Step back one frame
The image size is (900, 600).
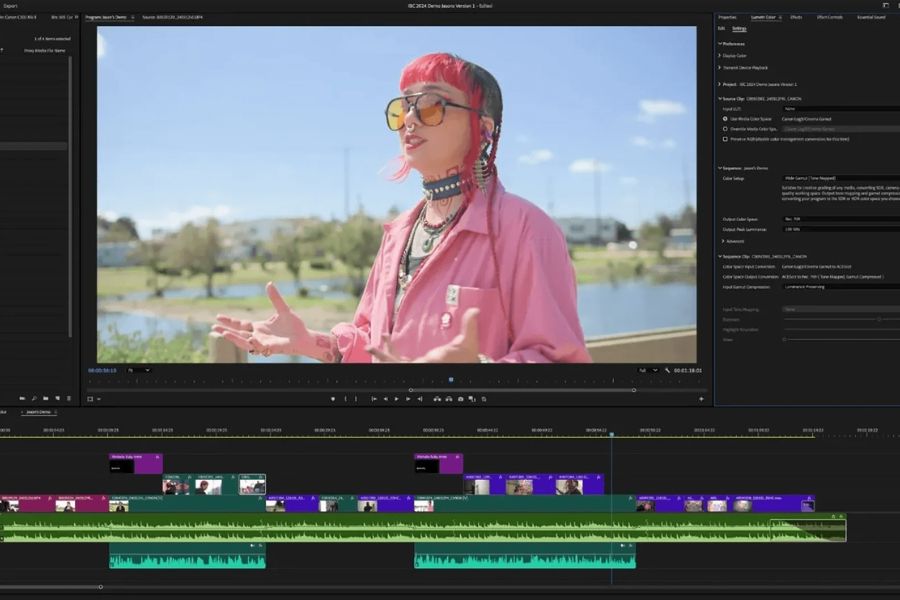(385, 399)
